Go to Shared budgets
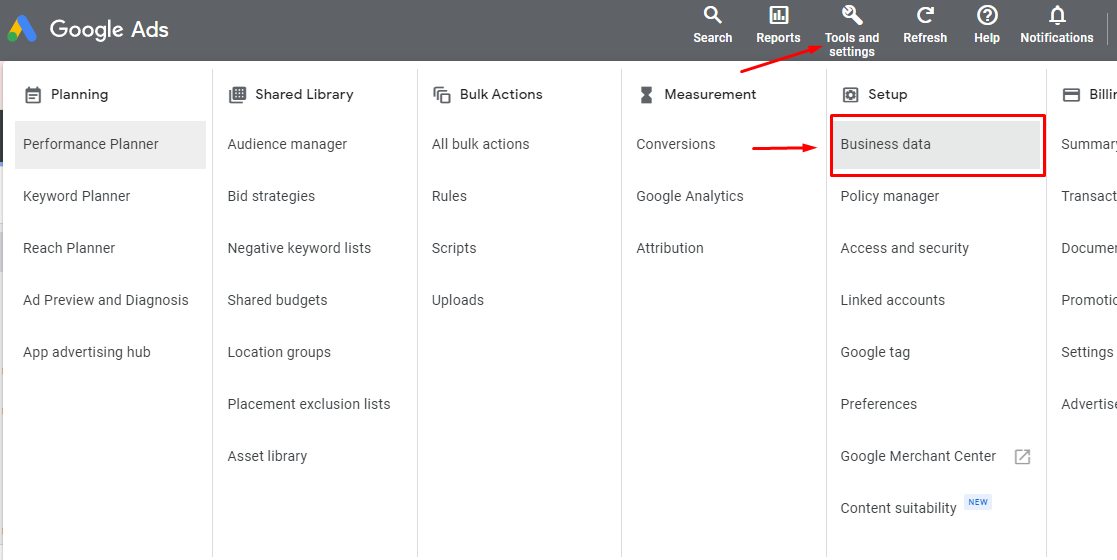The width and height of the screenshot is (1117, 560). pos(277,300)
